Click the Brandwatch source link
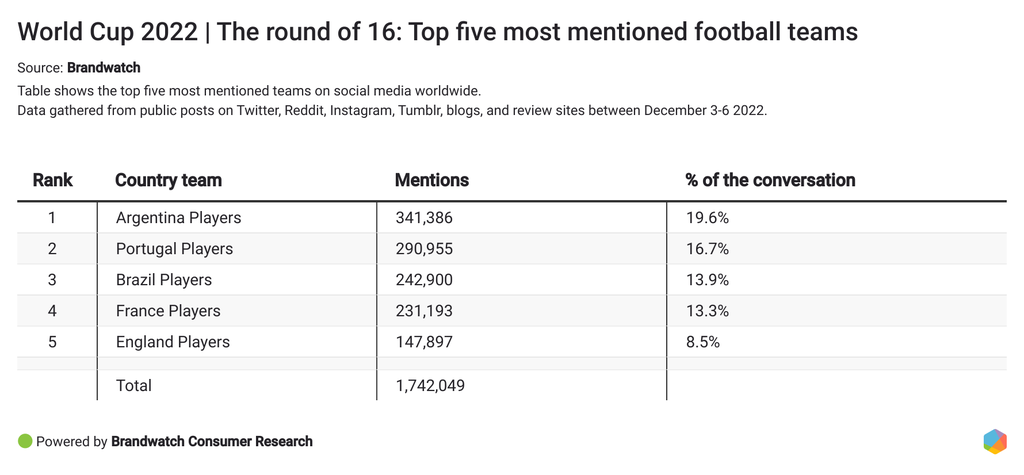This screenshot has width=1024, height=475. tap(104, 68)
